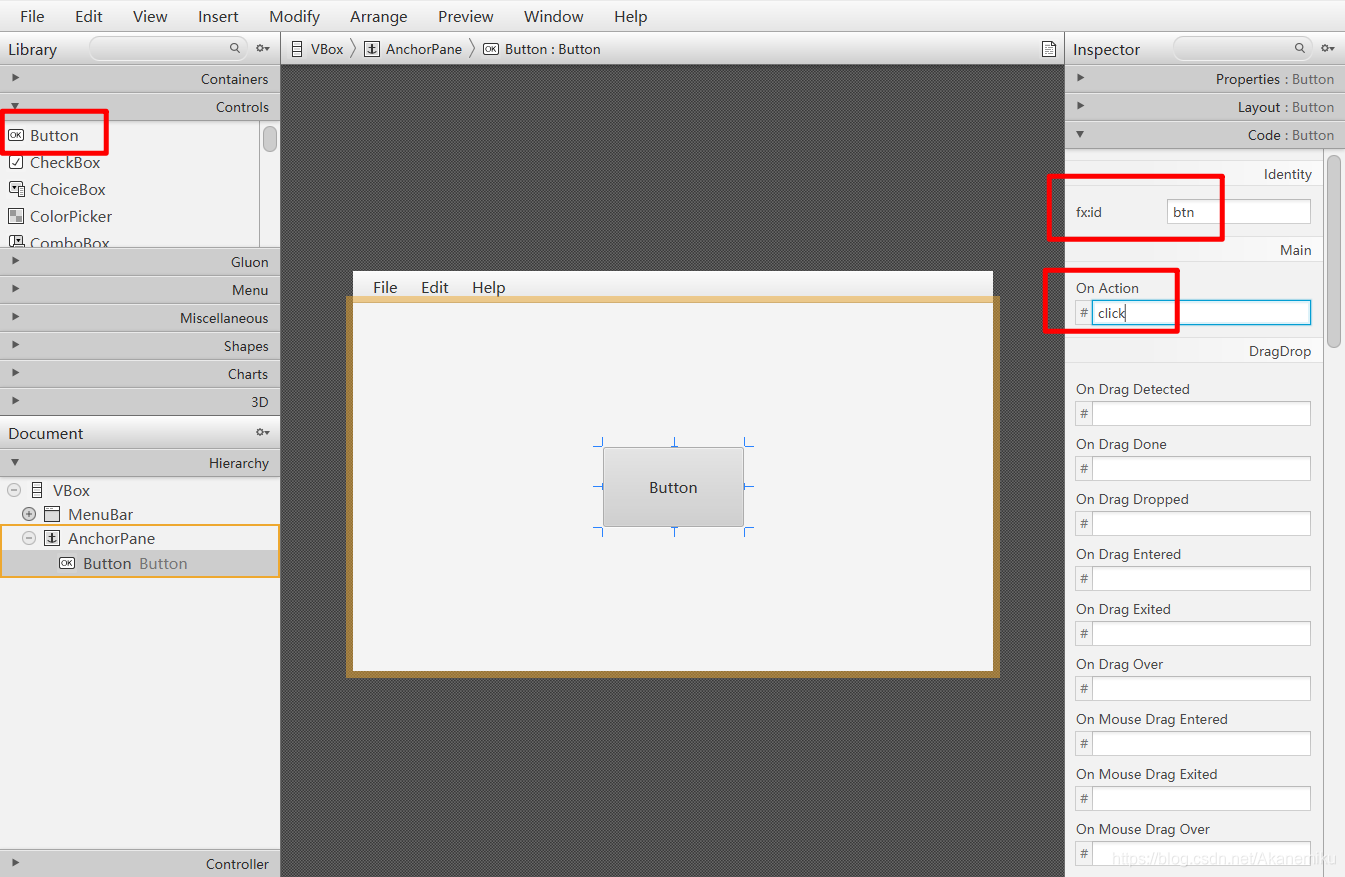Click the Help menu in the design canvas
Image resolution: width=1345 pixels, height=877 pixels.
pos(489,287)
